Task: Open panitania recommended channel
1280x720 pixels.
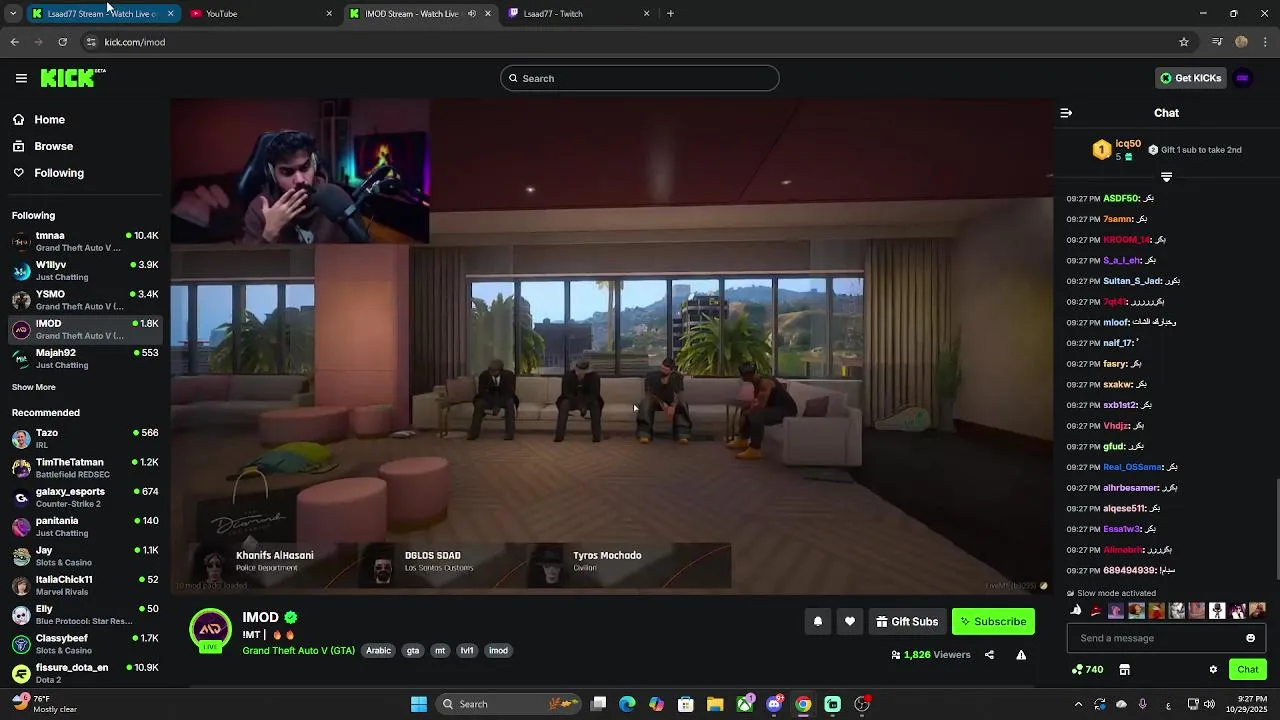Action: (x=85, y=526)
